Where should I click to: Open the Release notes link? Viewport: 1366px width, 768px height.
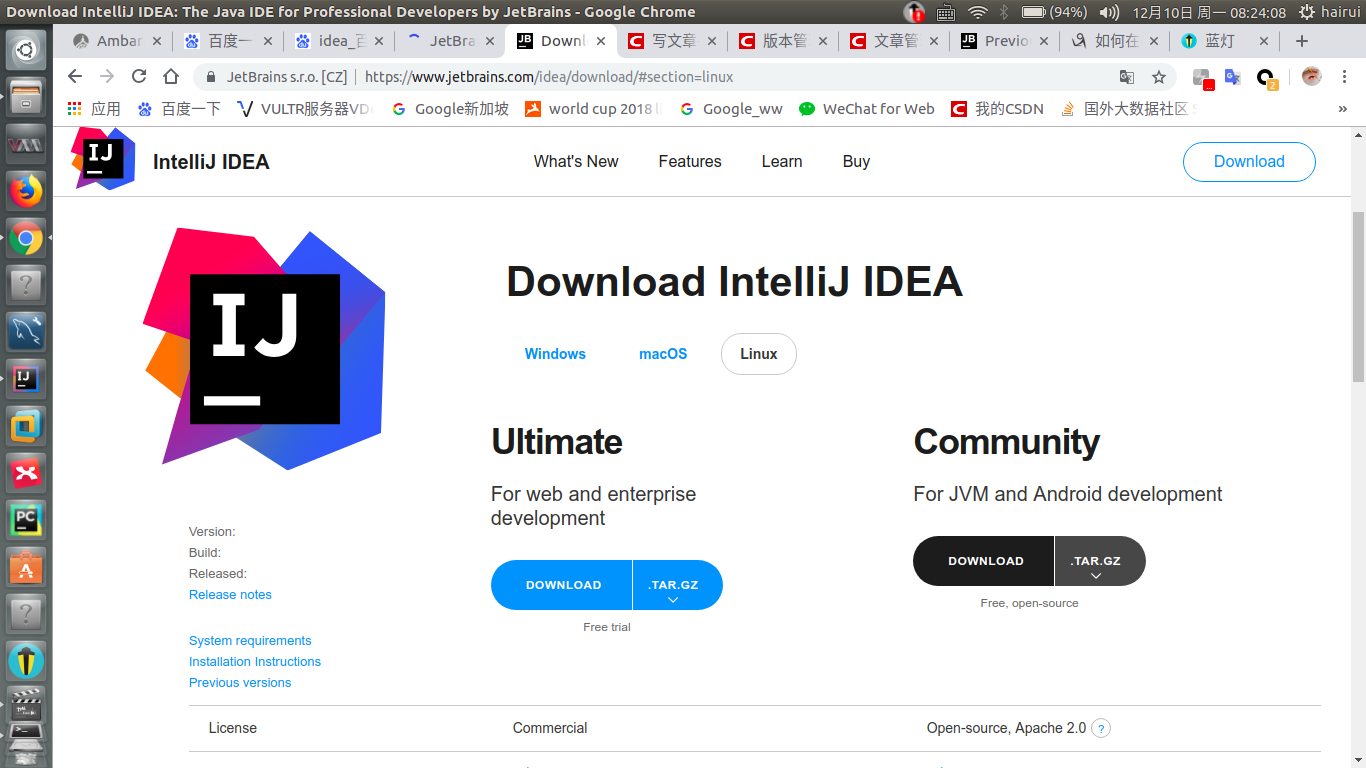(x=230, y=595)
